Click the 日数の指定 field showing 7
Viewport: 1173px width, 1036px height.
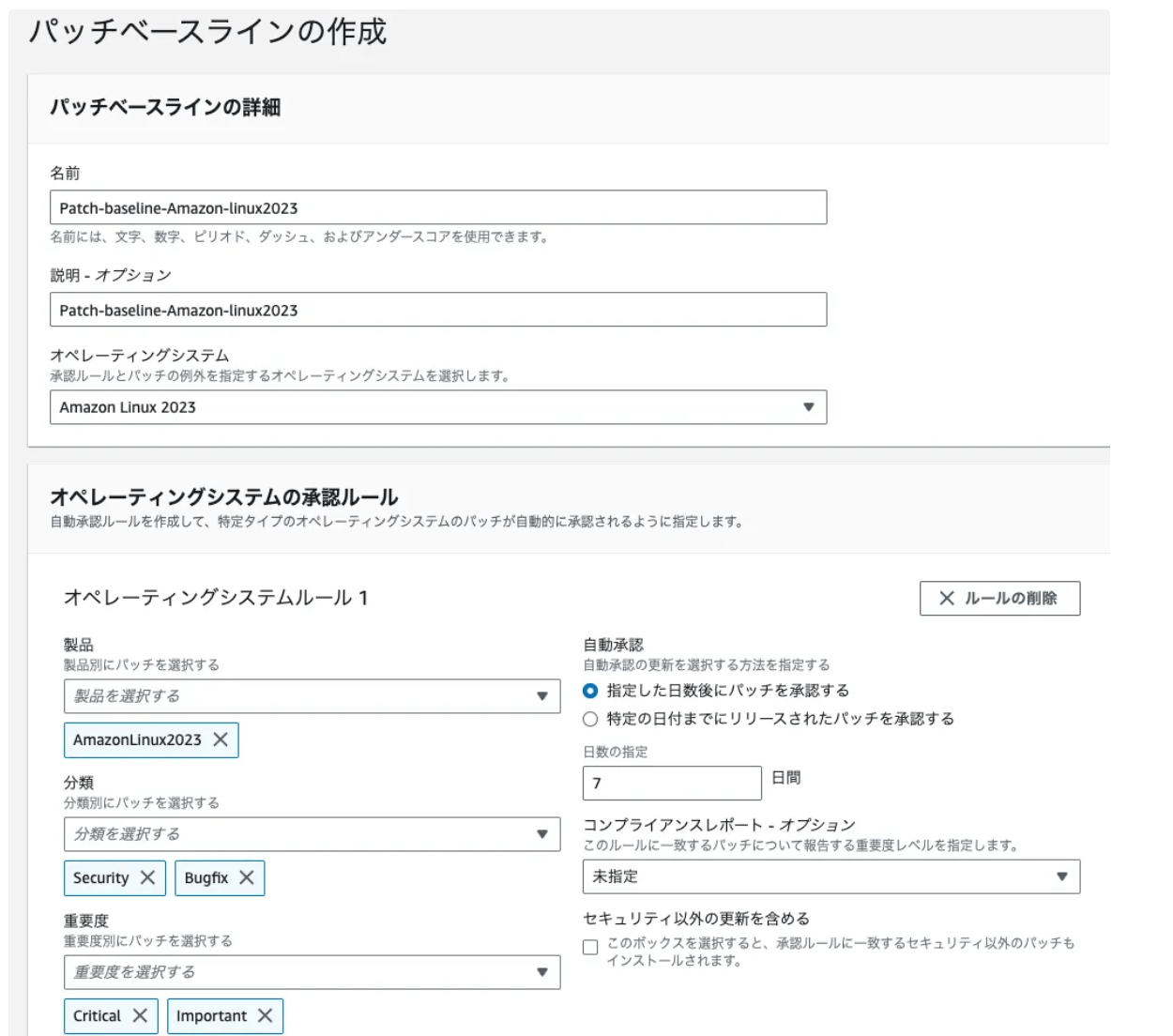(x=672, y=783)
